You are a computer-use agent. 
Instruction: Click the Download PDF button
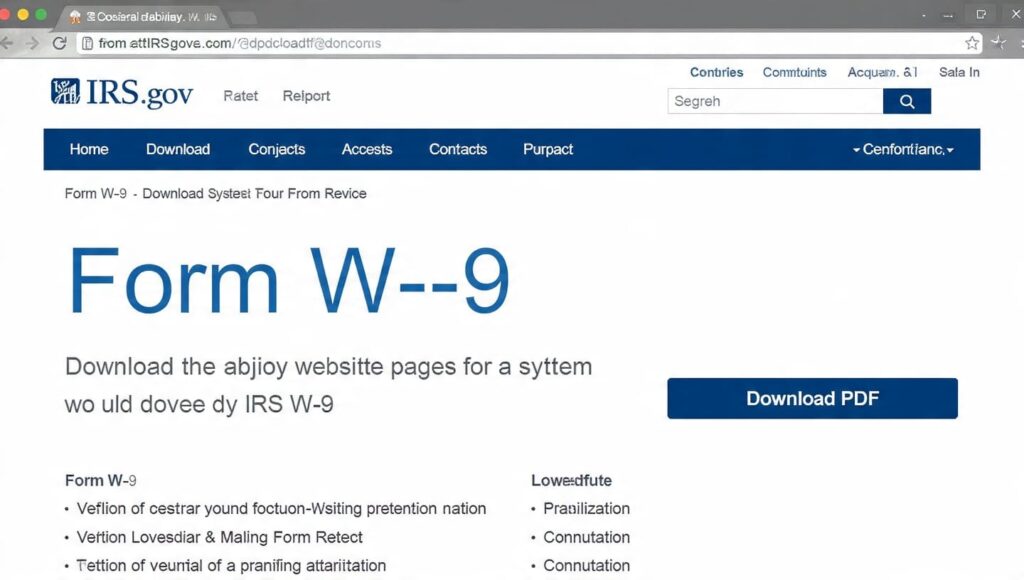[x=812, y=398]
